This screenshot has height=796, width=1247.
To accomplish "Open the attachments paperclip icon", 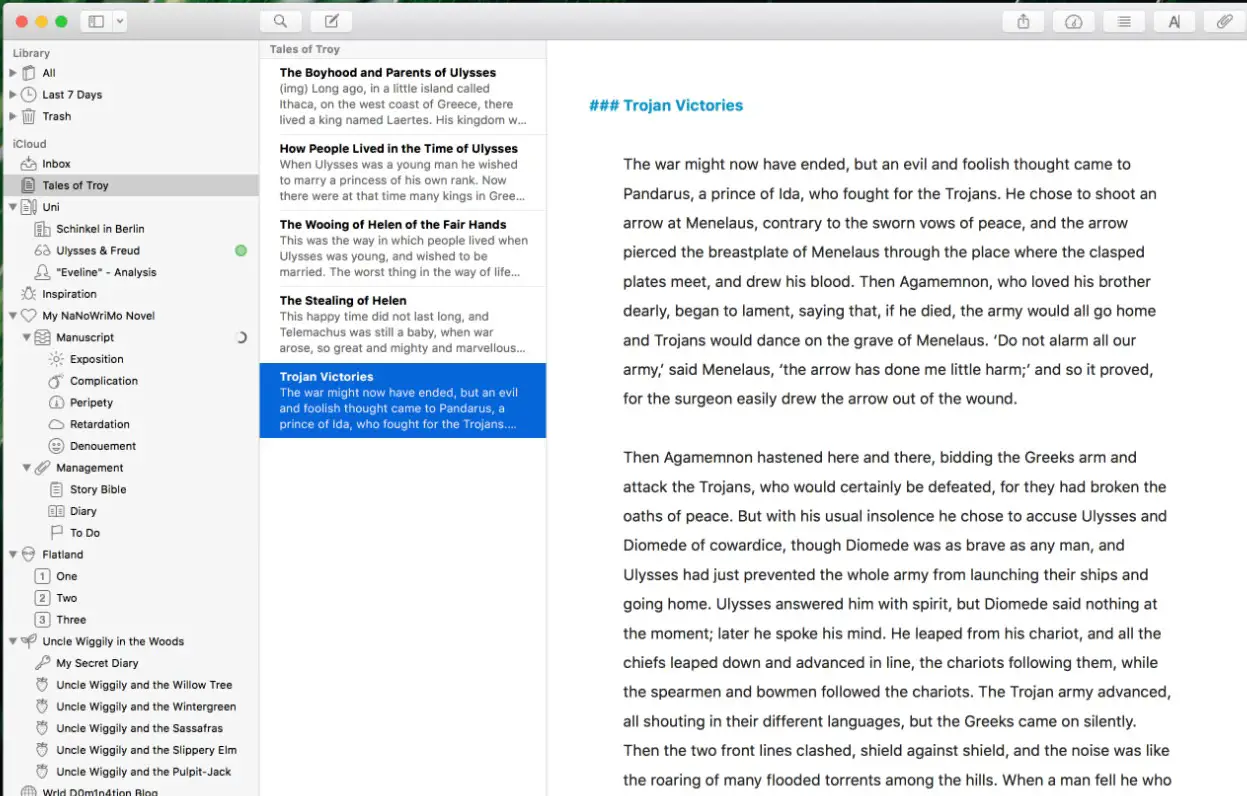I will [1224, 21].
